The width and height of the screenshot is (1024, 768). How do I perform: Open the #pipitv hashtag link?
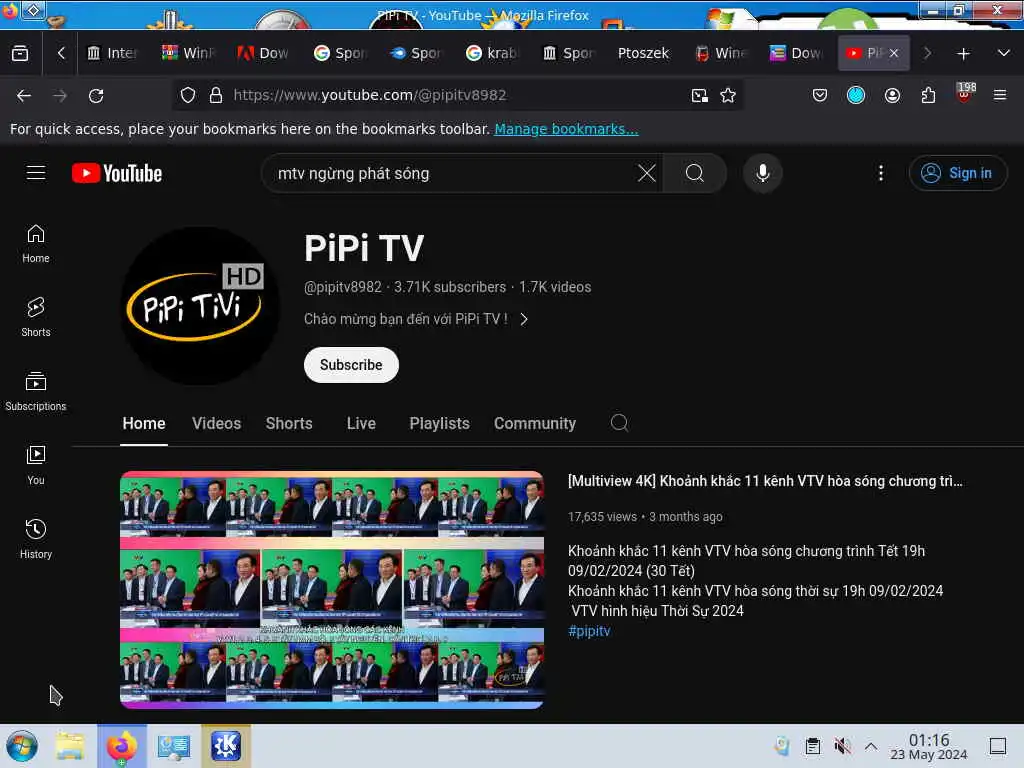click(x=589, y=631)
